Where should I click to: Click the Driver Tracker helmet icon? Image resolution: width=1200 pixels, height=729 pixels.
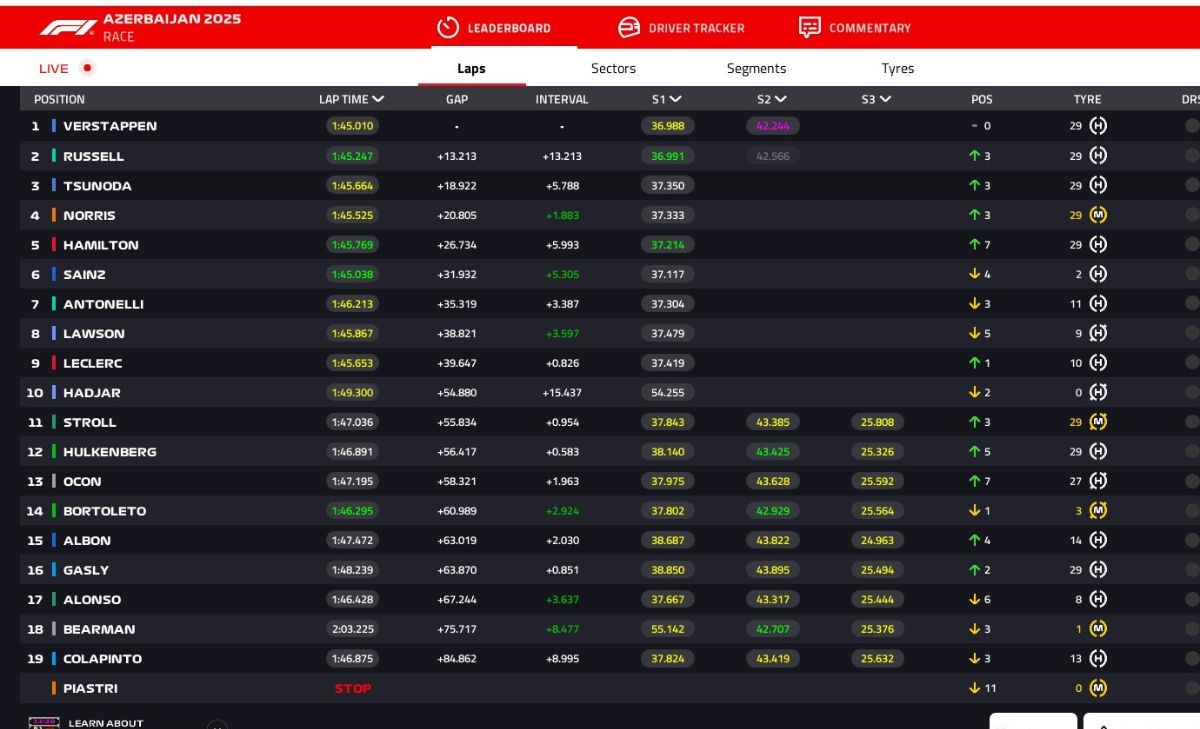(629, 28)
